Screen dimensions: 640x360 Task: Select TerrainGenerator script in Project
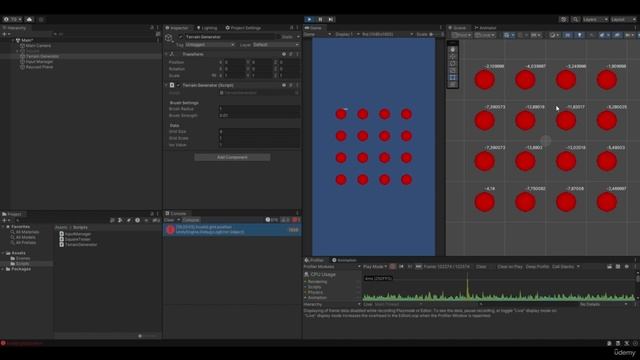78,244
